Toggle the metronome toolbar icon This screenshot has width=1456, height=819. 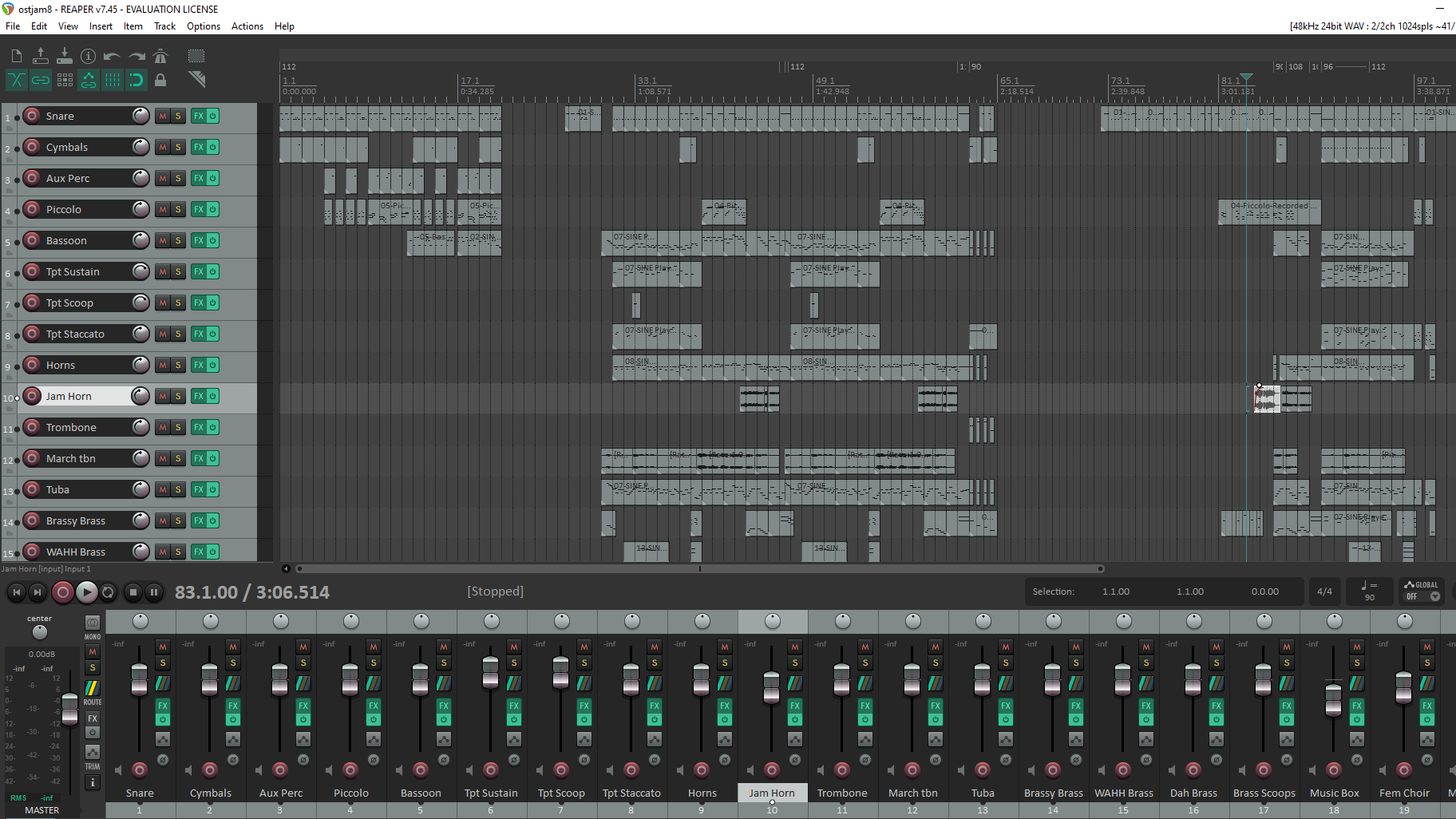pyautogui.click(x=160, y=56)
